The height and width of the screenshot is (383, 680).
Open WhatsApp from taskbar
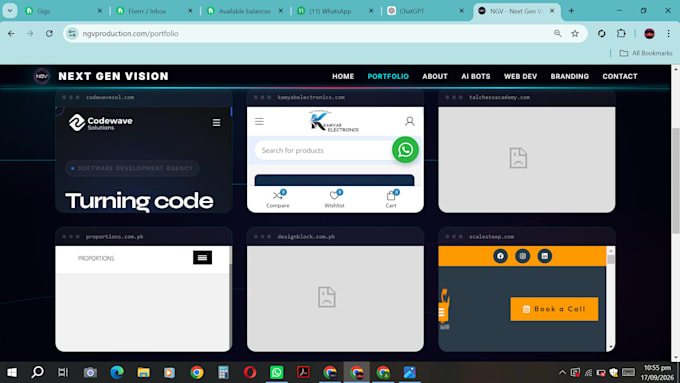pyautogui.click(x=276, y=372)
